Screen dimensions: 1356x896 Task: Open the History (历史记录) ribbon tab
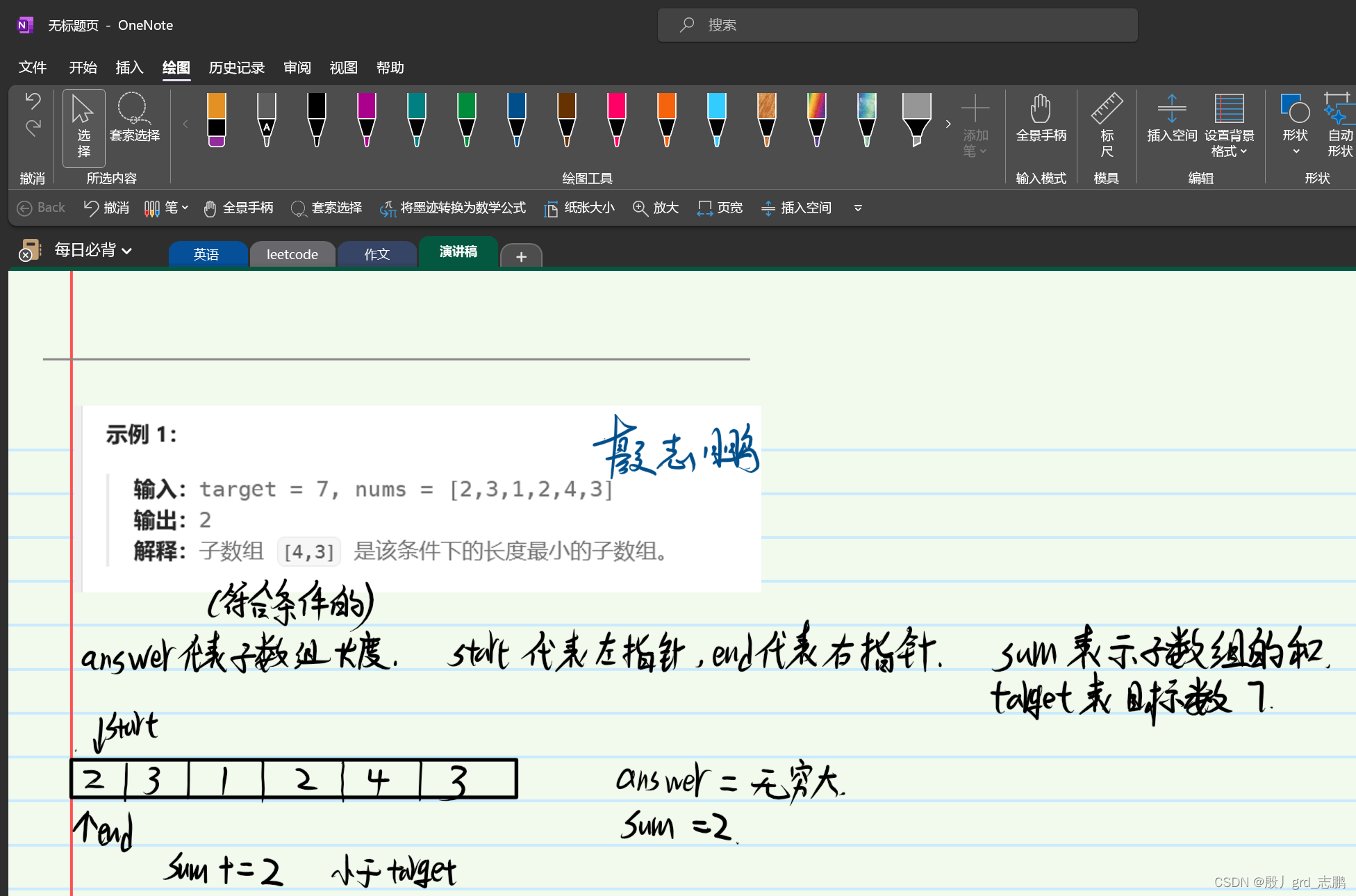(x=236, y=67)
